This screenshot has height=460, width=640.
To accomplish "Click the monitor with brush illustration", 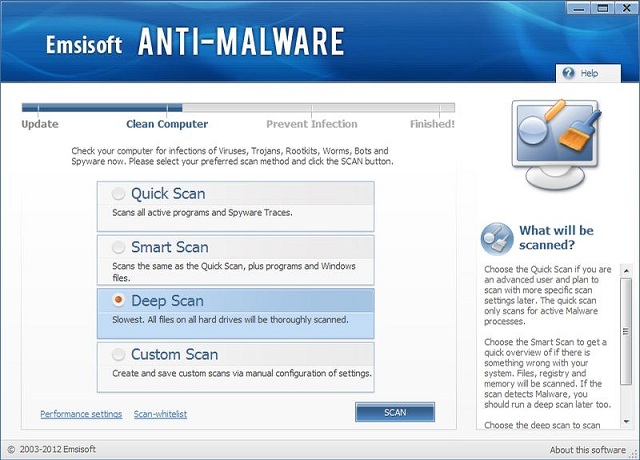I will pyautogui.click(x=555, y=145).
